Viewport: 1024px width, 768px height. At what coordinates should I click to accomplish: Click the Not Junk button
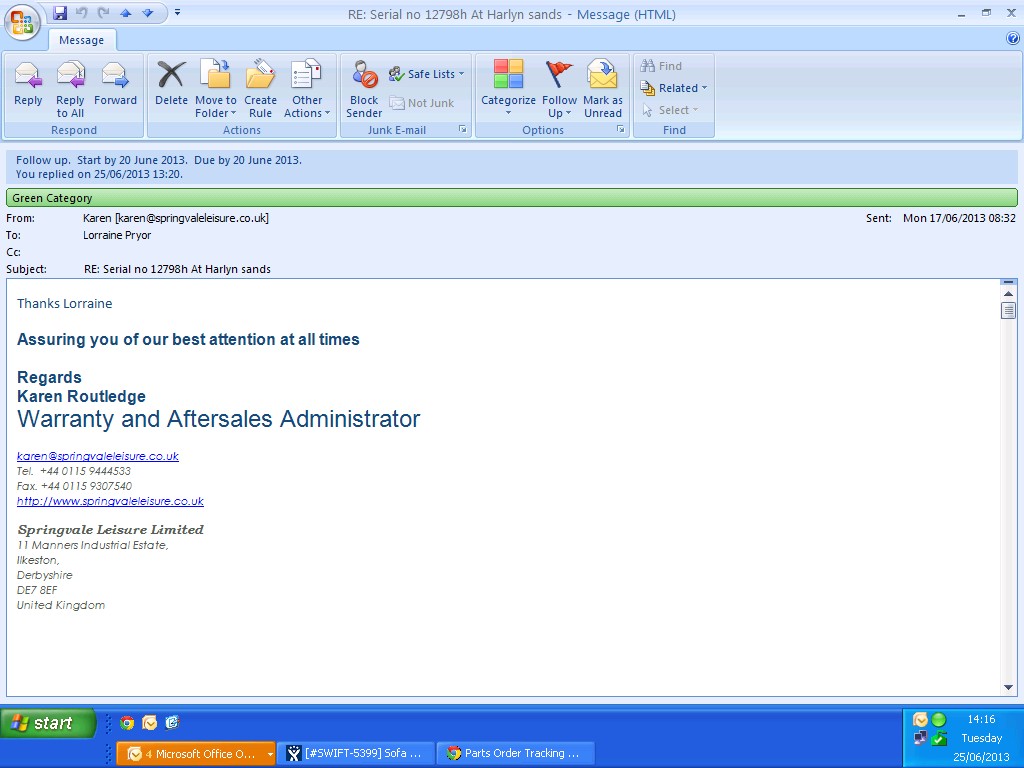point(422,103)
